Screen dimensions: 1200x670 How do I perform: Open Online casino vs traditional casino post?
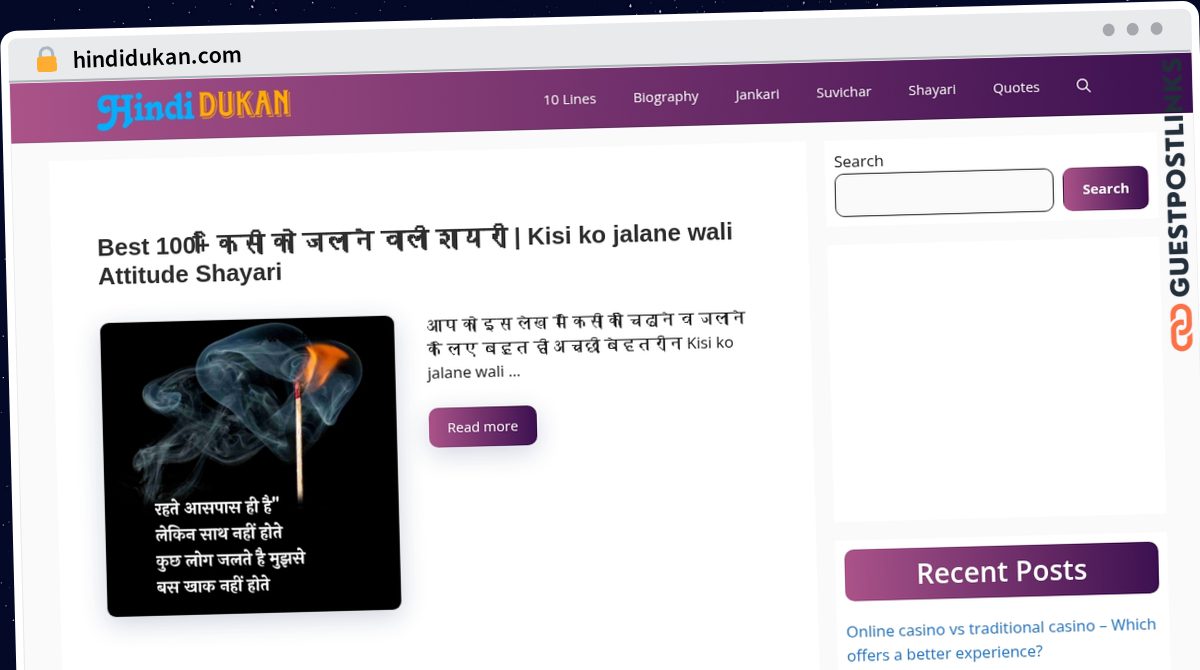coord(1001,639)
